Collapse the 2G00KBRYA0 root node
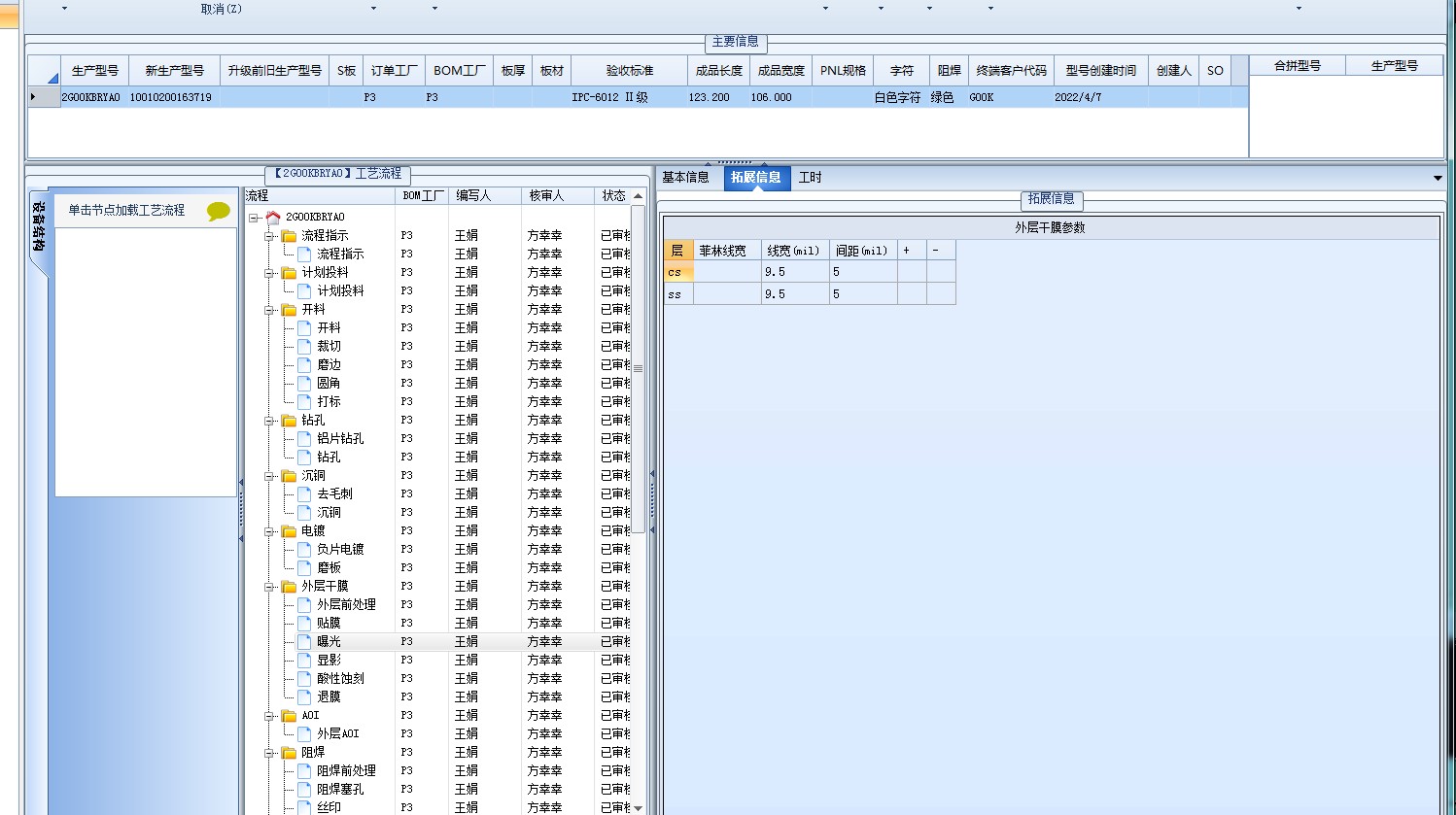This screenshot has width=1456, height=815. point(254,218)
